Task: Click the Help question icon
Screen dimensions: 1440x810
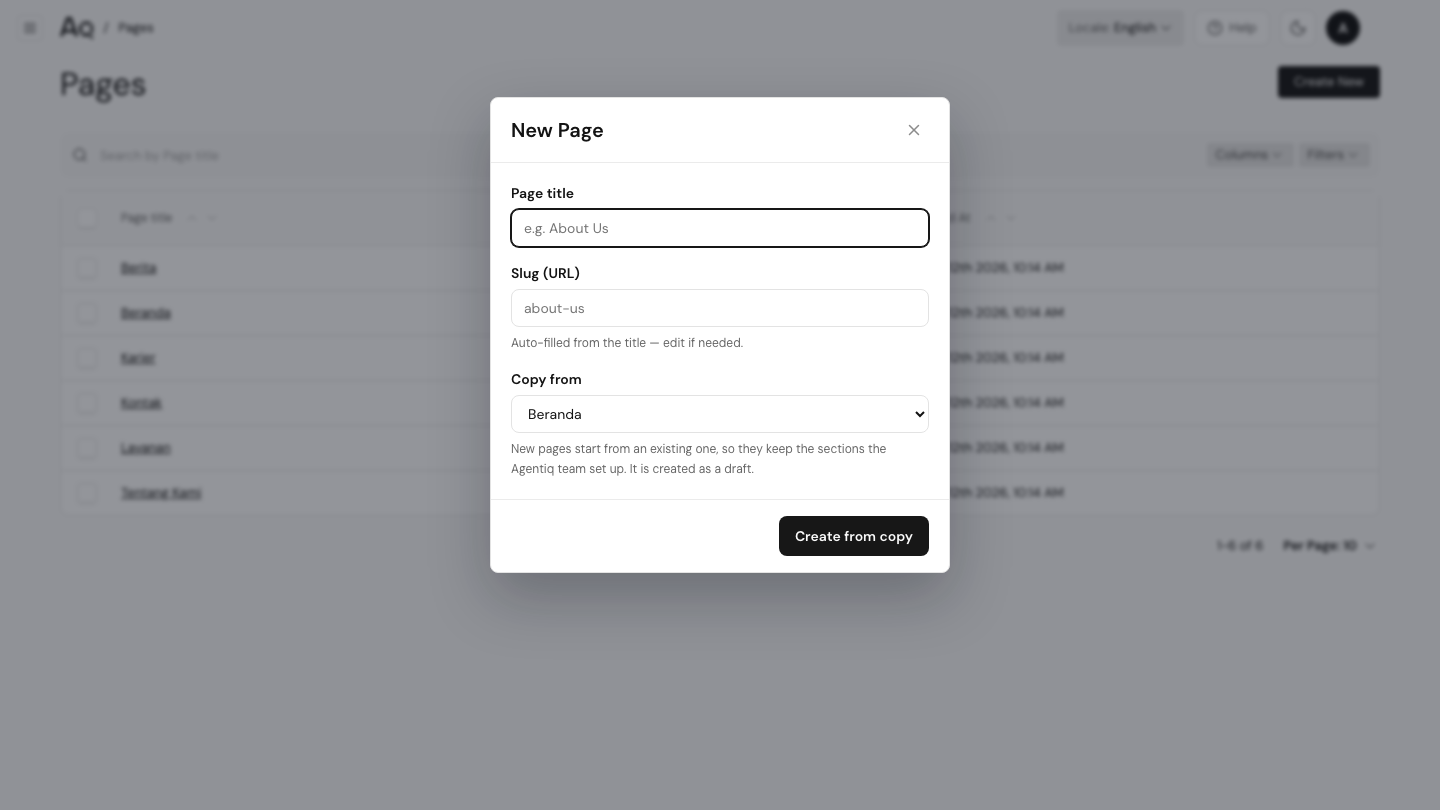Action: 1215,28
